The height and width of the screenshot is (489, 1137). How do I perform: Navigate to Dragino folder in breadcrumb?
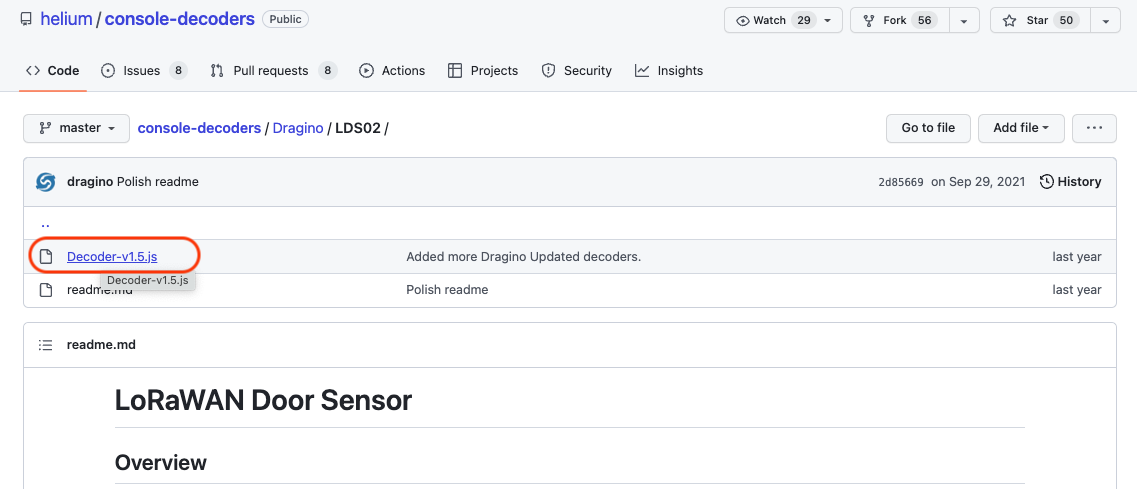click(x=298, y=128)
